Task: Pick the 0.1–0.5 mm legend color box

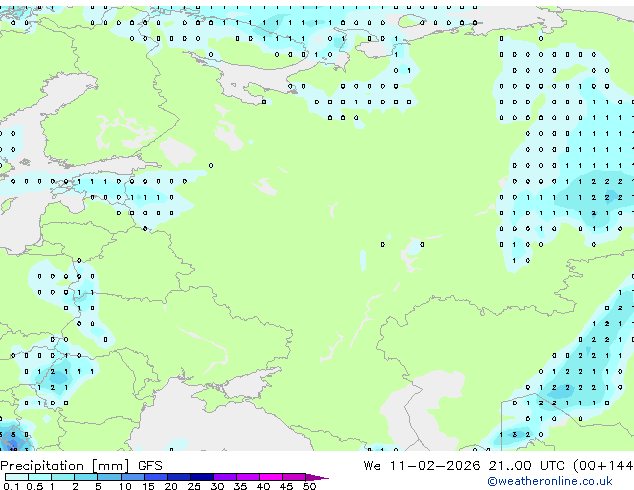Action: [17, 477]
